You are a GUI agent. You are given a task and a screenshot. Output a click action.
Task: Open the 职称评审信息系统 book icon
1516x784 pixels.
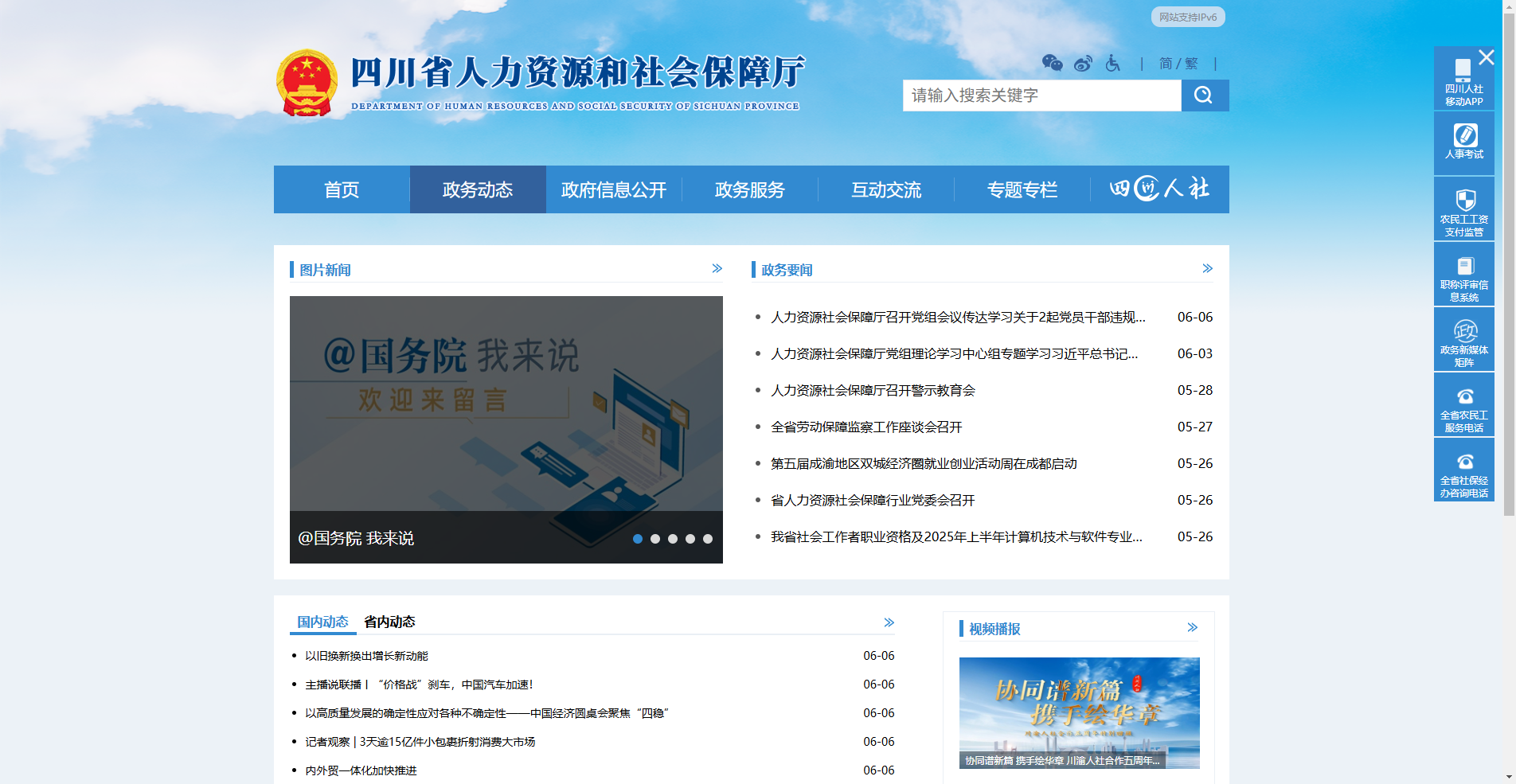pyautogui.click(x=1467, y=267)
